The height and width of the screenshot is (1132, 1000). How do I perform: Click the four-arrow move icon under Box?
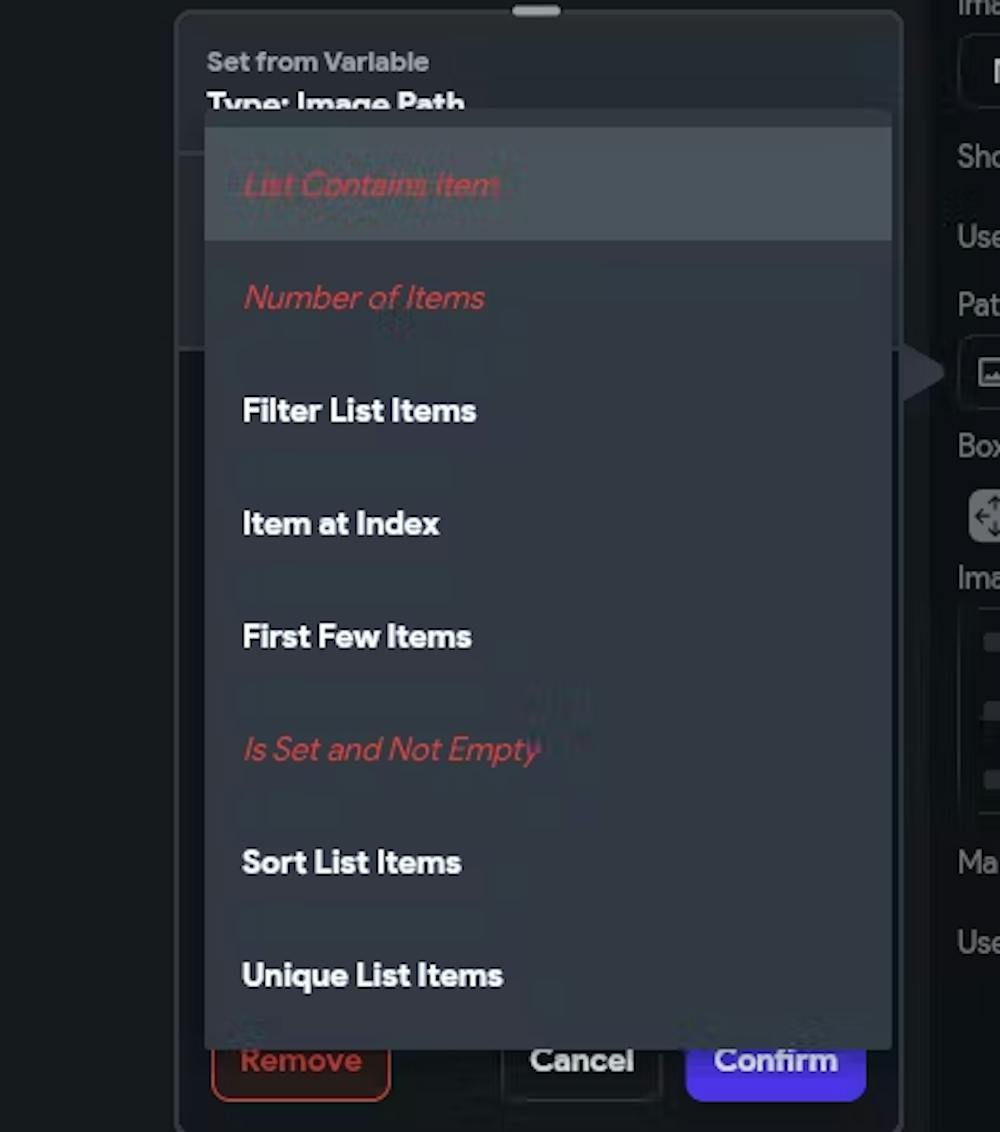[986, 516]
